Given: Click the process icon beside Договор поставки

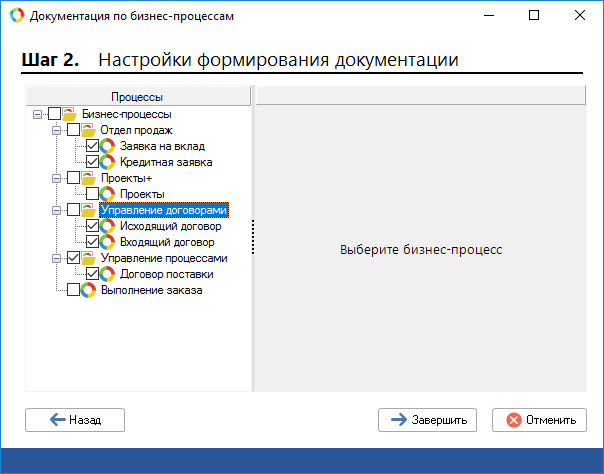Looking at the screenshot, I should 108,274.
